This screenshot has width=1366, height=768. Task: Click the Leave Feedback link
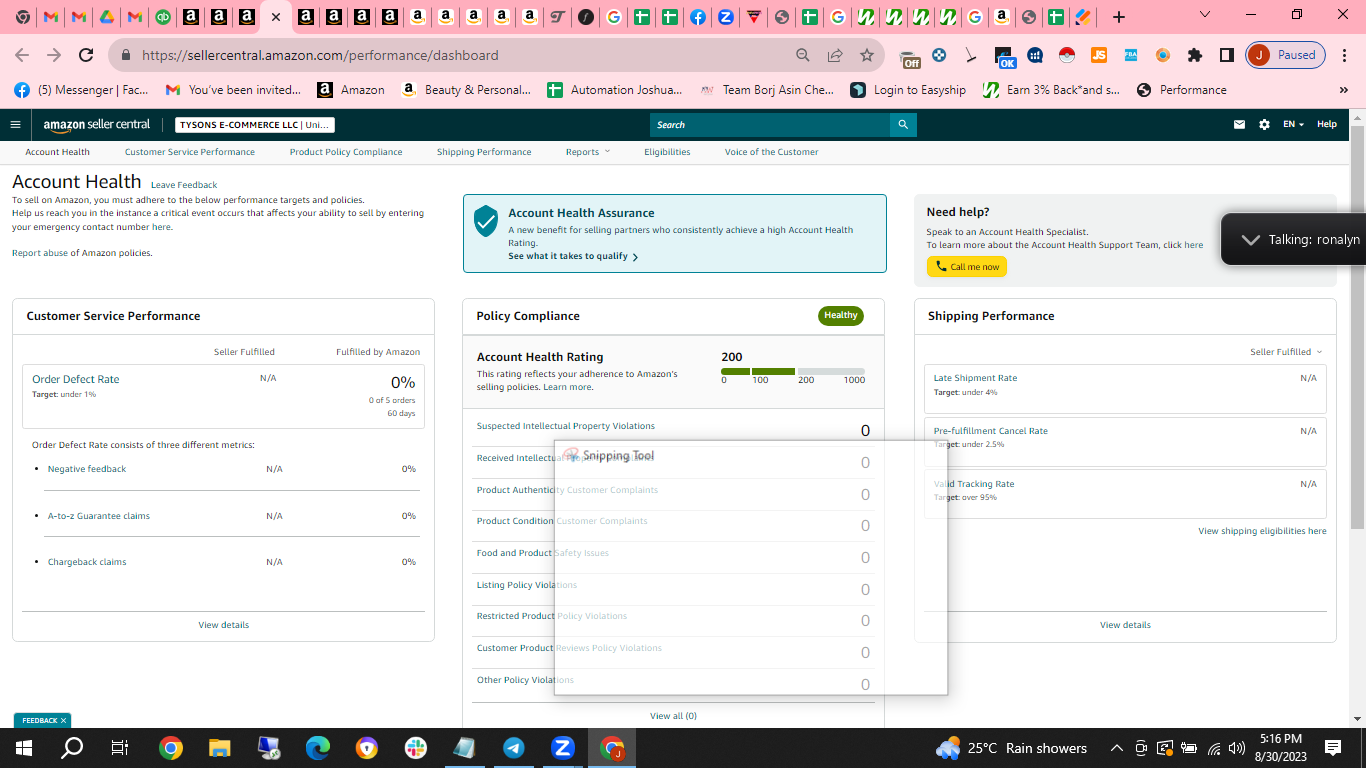point(184,185)
